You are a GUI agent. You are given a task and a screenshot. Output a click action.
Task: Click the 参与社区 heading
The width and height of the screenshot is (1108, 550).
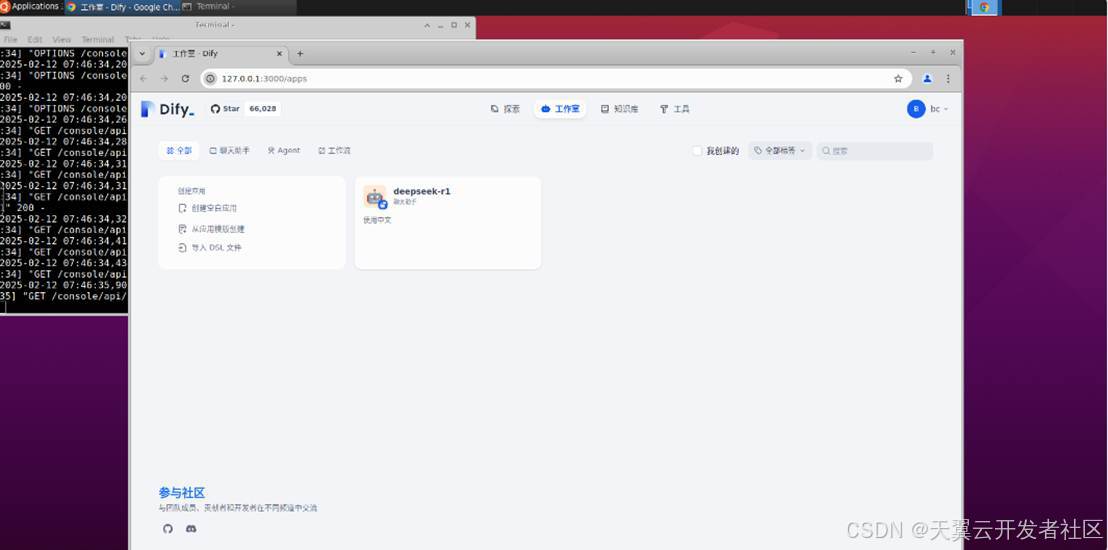(x=182, y=493)
